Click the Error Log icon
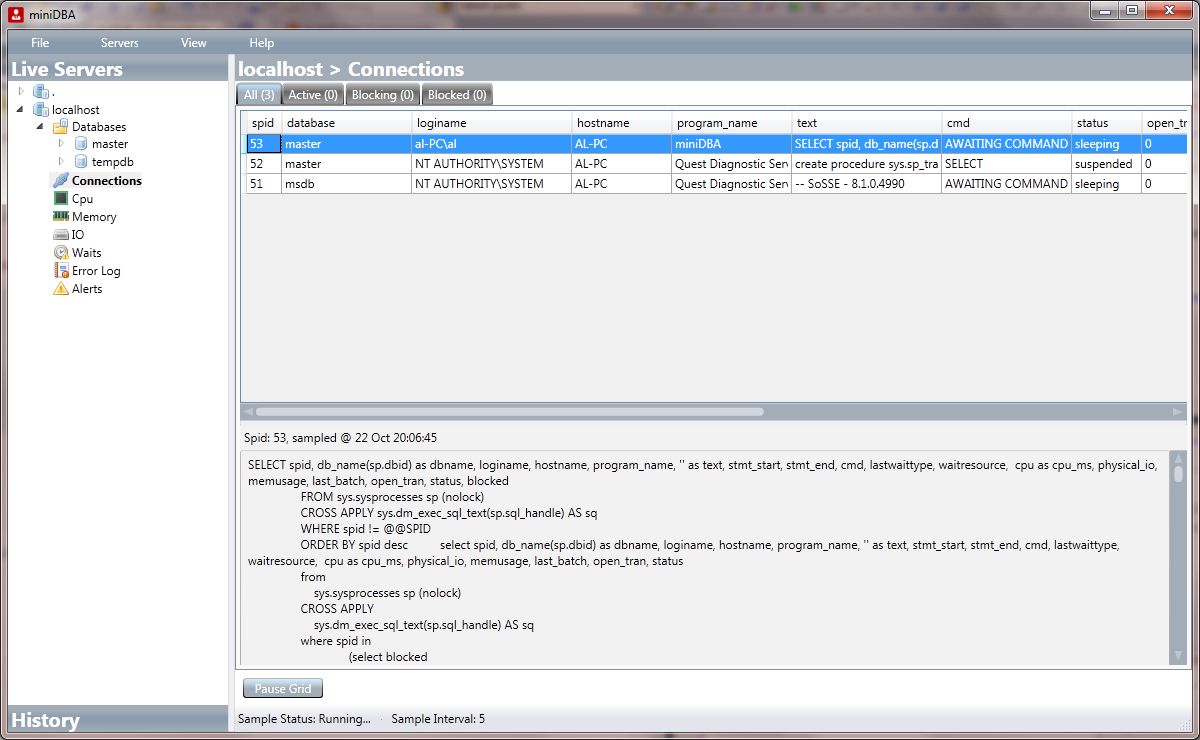Viewport: 1200px width, 740px height. [61, 270]
